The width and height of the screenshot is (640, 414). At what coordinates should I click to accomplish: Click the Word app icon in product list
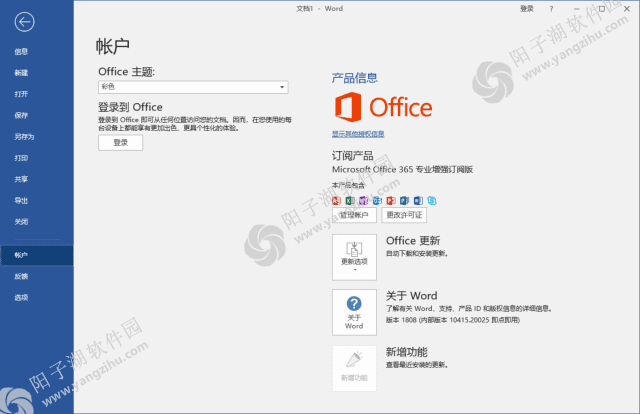click(418, 200)
